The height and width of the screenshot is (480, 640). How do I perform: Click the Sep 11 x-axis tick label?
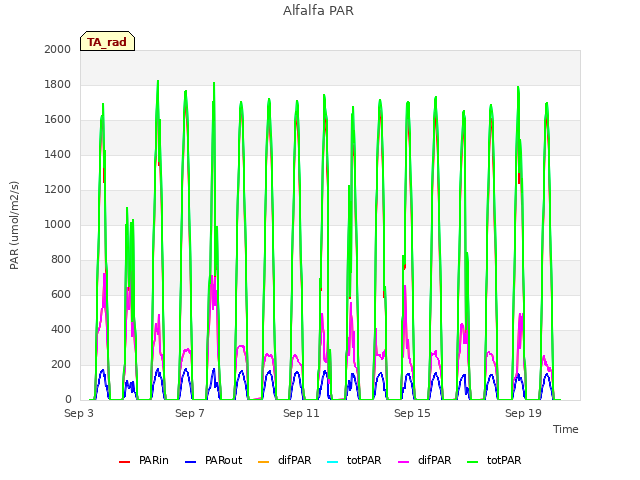[x=301, y=413]
